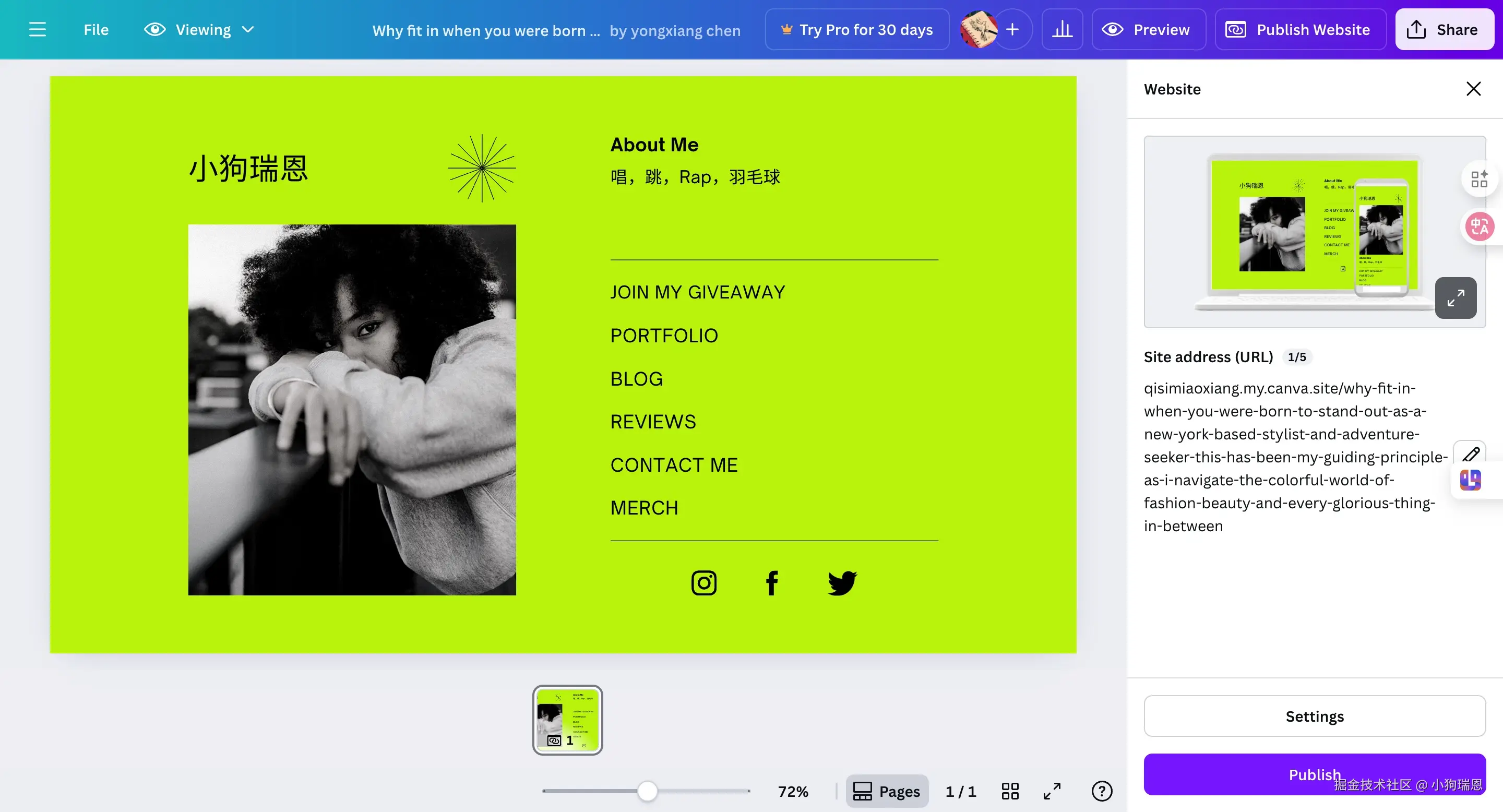Toggle the Pages panel button
Image resolution: width=1503 pixels, height=812 pixels.
coord(887,791)
